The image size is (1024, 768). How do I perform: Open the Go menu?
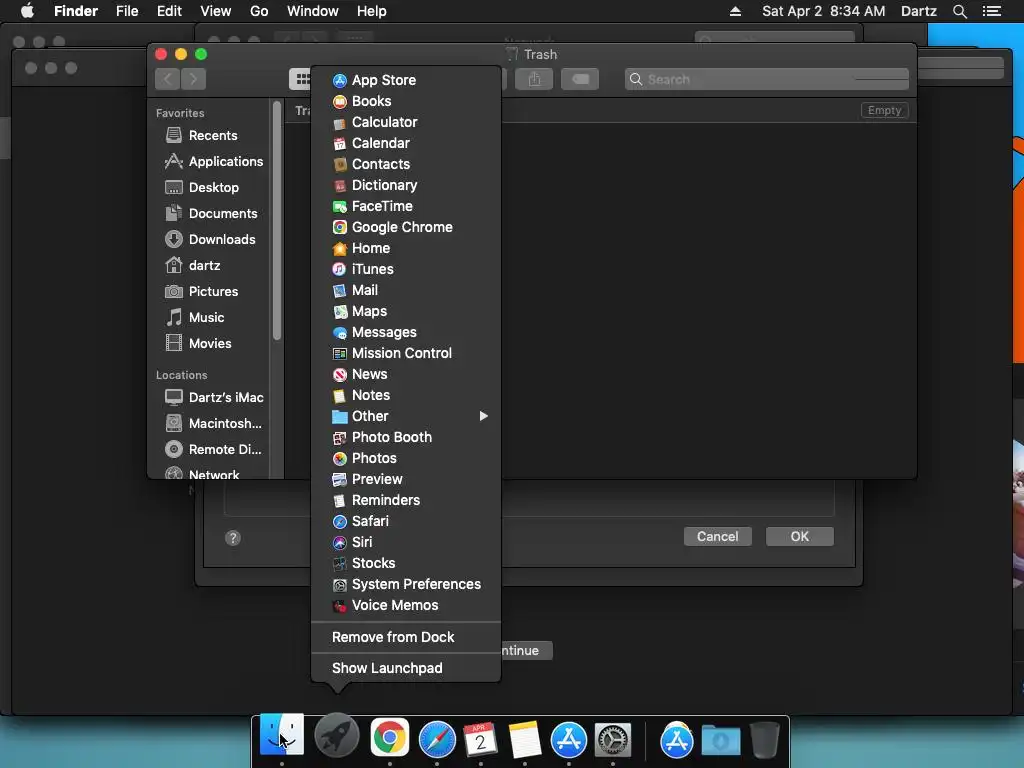[259, 11]
